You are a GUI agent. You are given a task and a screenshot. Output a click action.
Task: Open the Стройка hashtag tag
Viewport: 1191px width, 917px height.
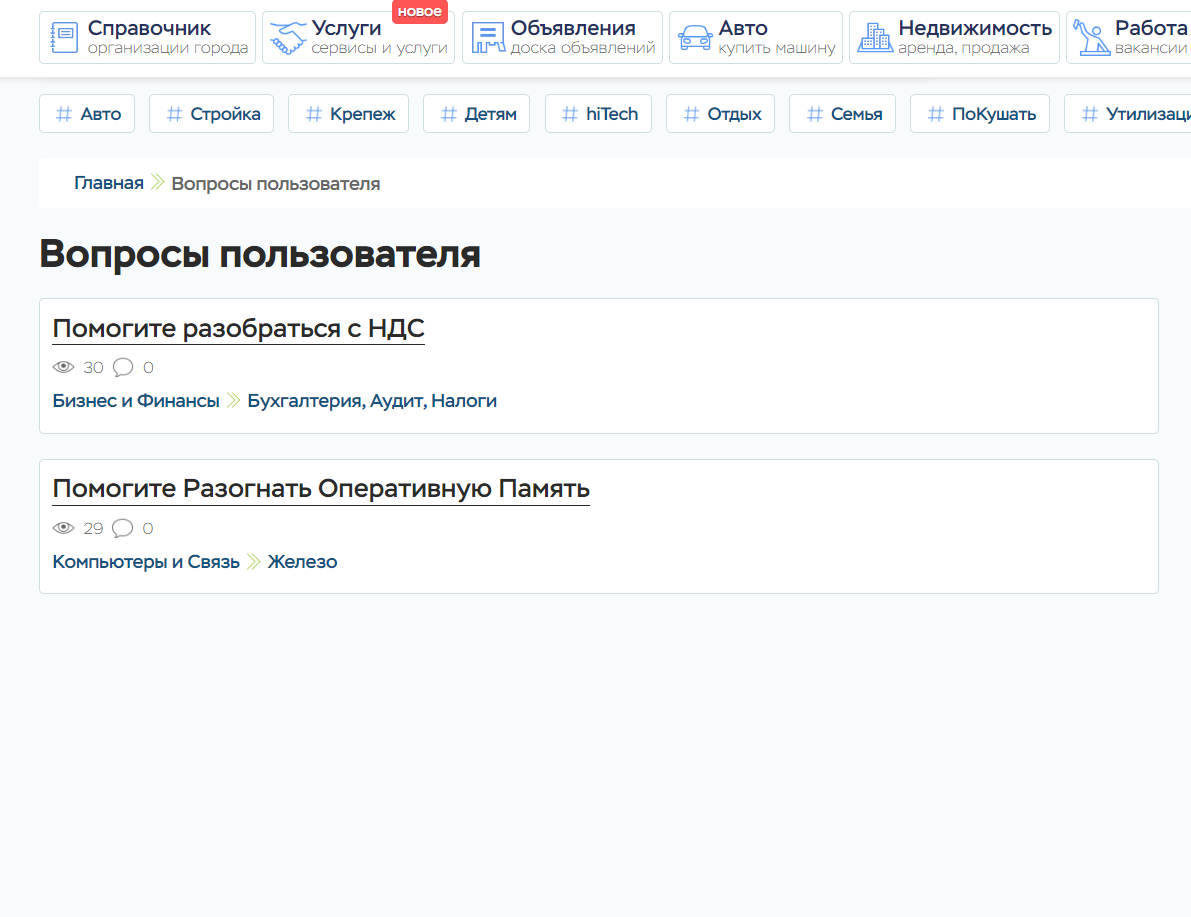pyautogui.click(x=212, y=114)
